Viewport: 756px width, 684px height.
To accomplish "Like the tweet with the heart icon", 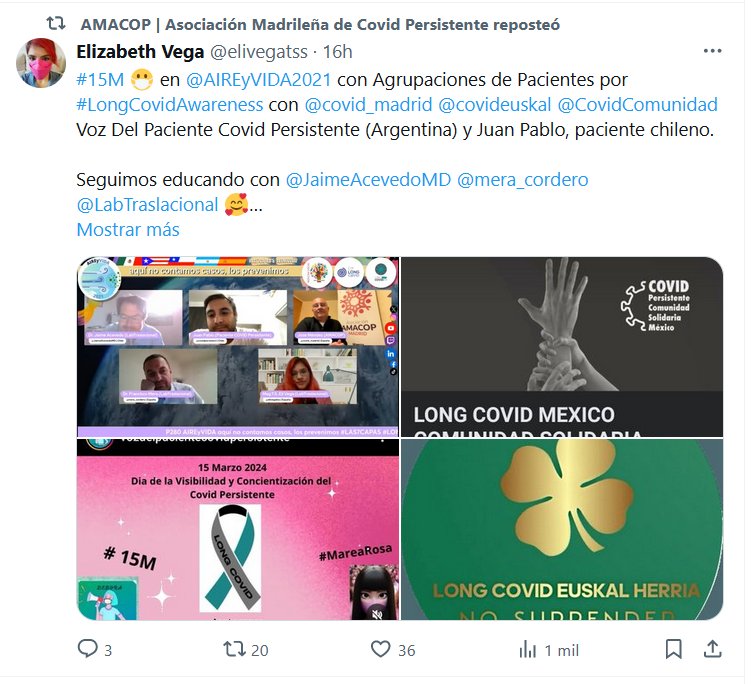I will (380, 649).
